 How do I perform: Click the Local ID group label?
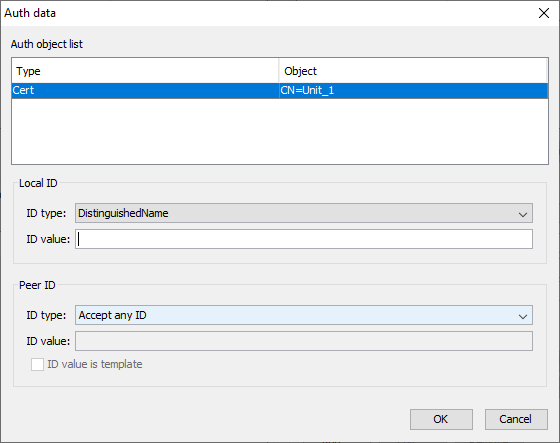(x=38, y=183)
